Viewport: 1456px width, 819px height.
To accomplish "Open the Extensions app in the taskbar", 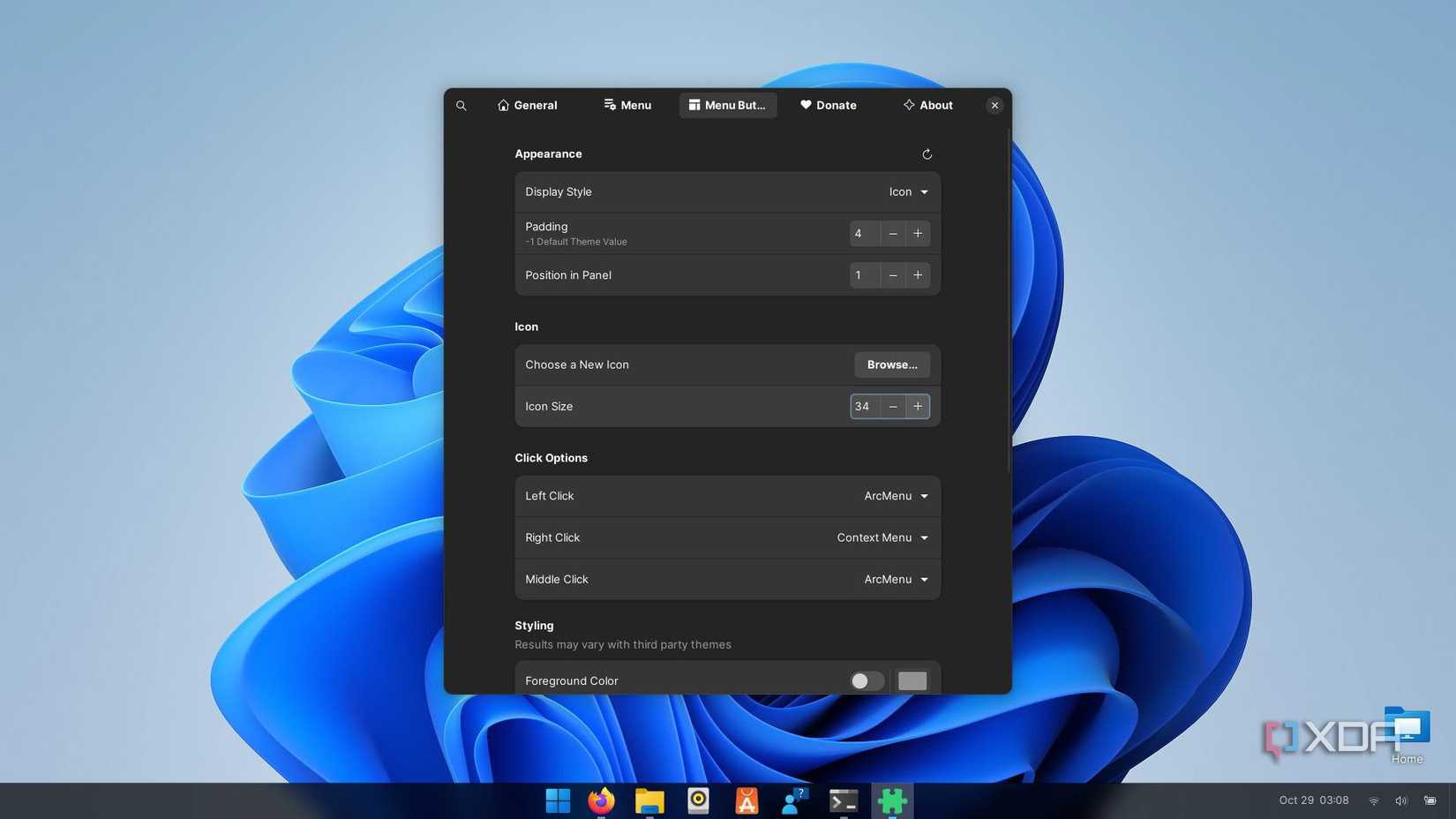I will (891, 800).
